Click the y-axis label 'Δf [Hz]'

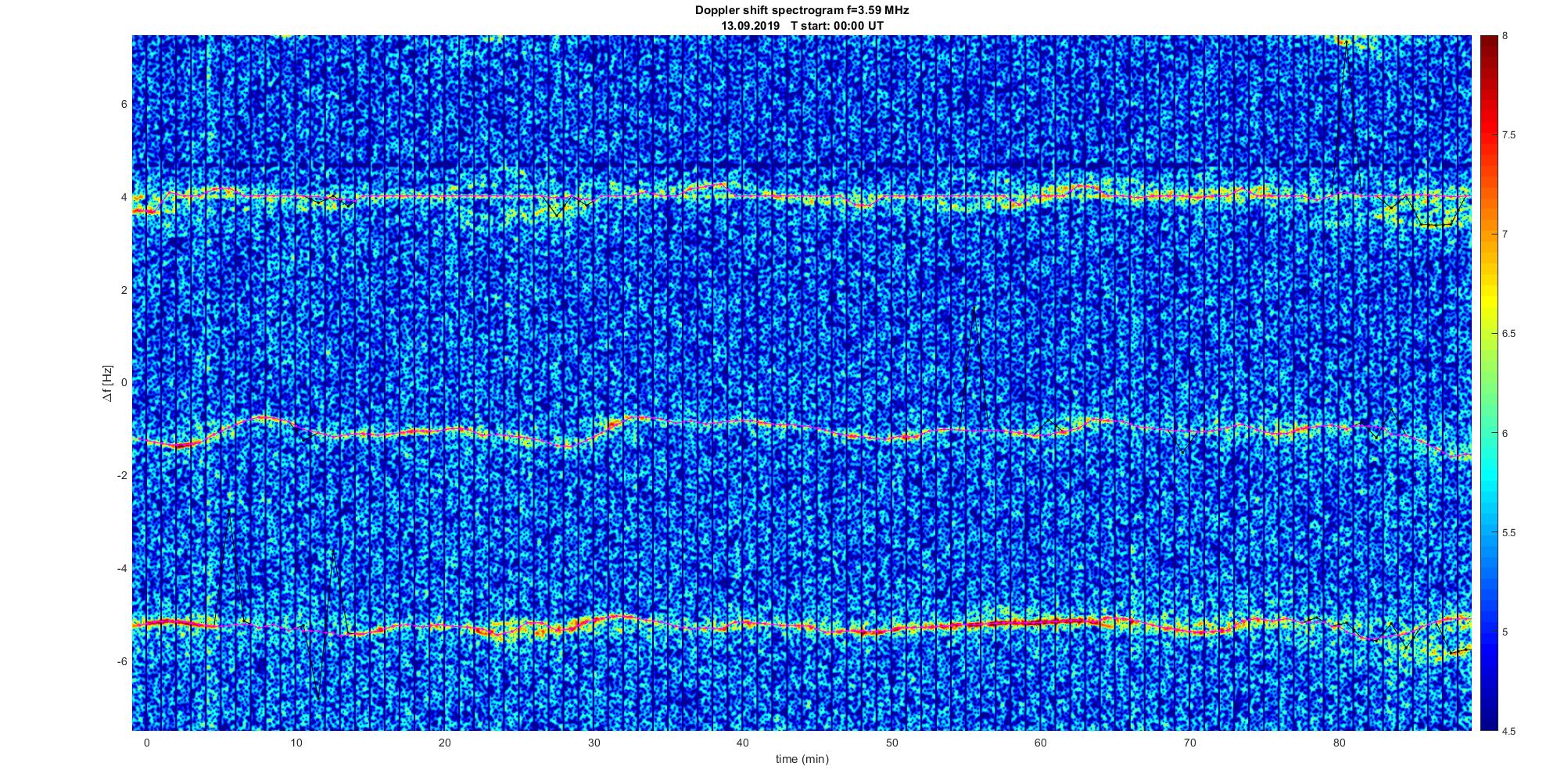click(x=108, y=383)
